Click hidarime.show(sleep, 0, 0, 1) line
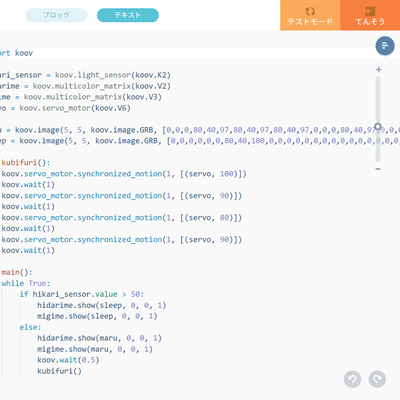Image resolution: width=400 pixels, height=400 pixels. (102, 305)
